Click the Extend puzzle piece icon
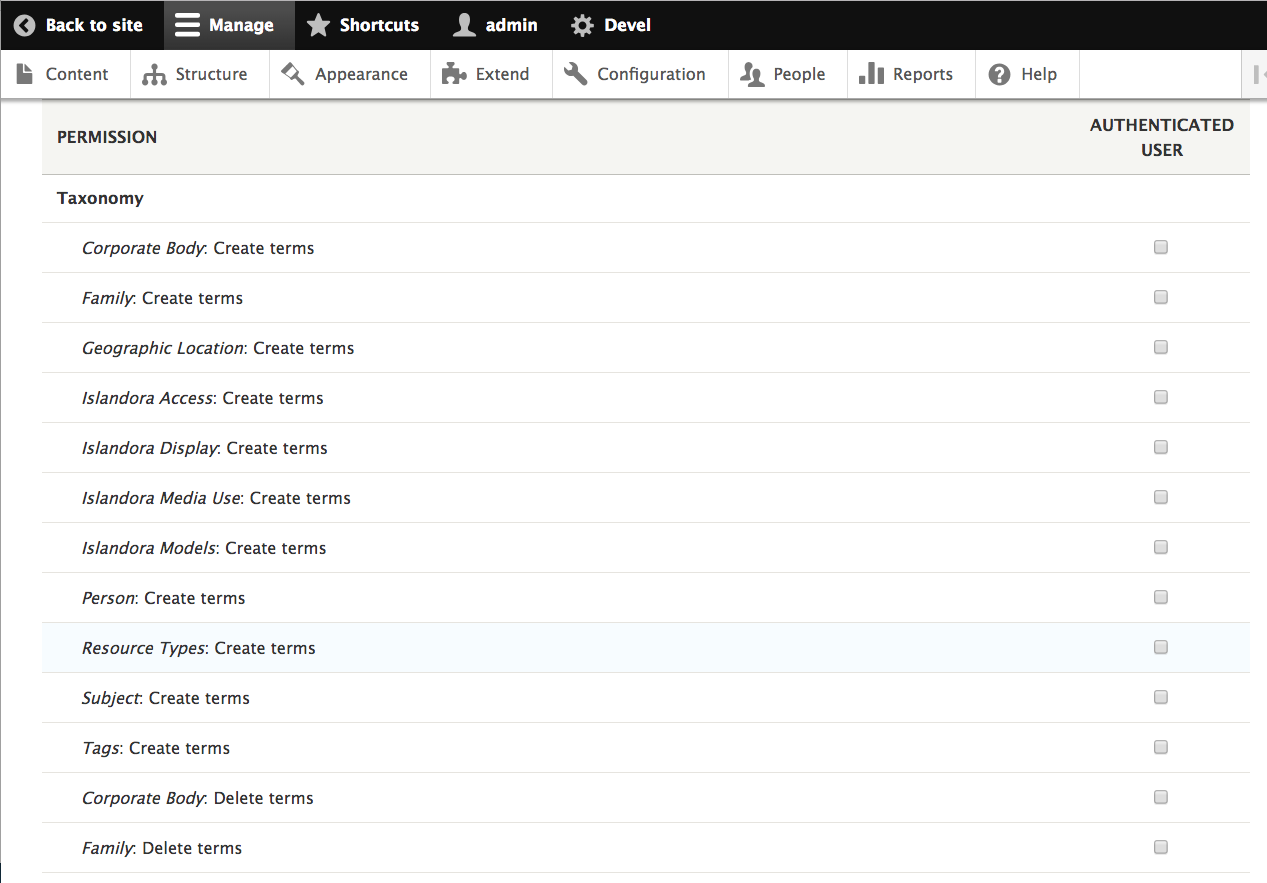Viewport: 1267px width, 883px height. (454, 74)
